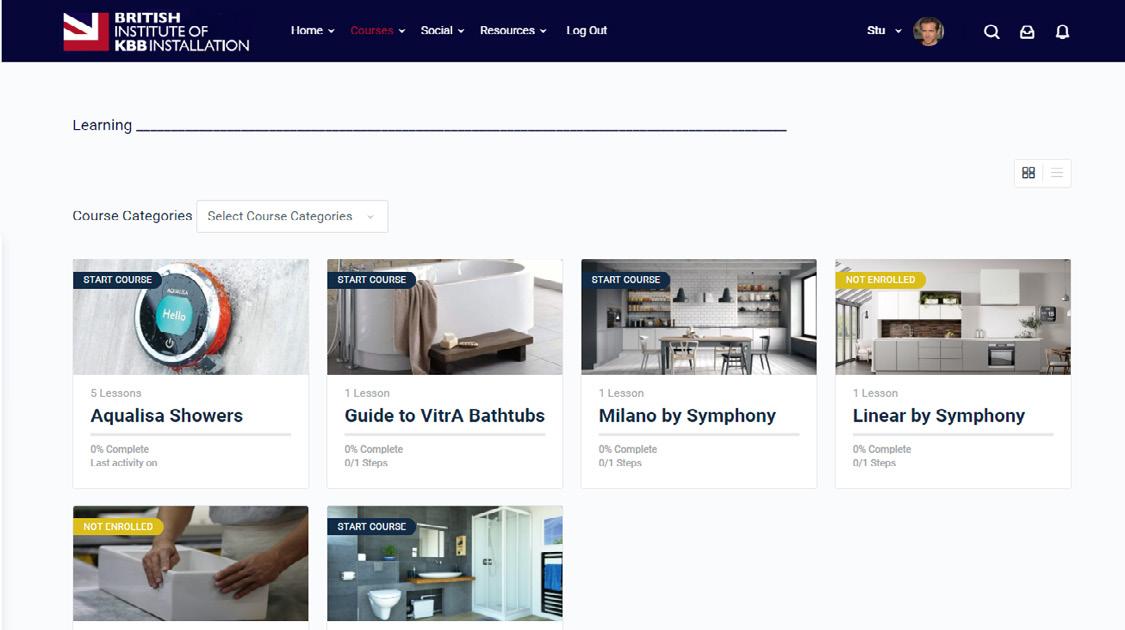Viewport: 1125px width, 630px height.
Task: Click '0% Complete' on Milano by Symphony card
Action: pos(628,449)
